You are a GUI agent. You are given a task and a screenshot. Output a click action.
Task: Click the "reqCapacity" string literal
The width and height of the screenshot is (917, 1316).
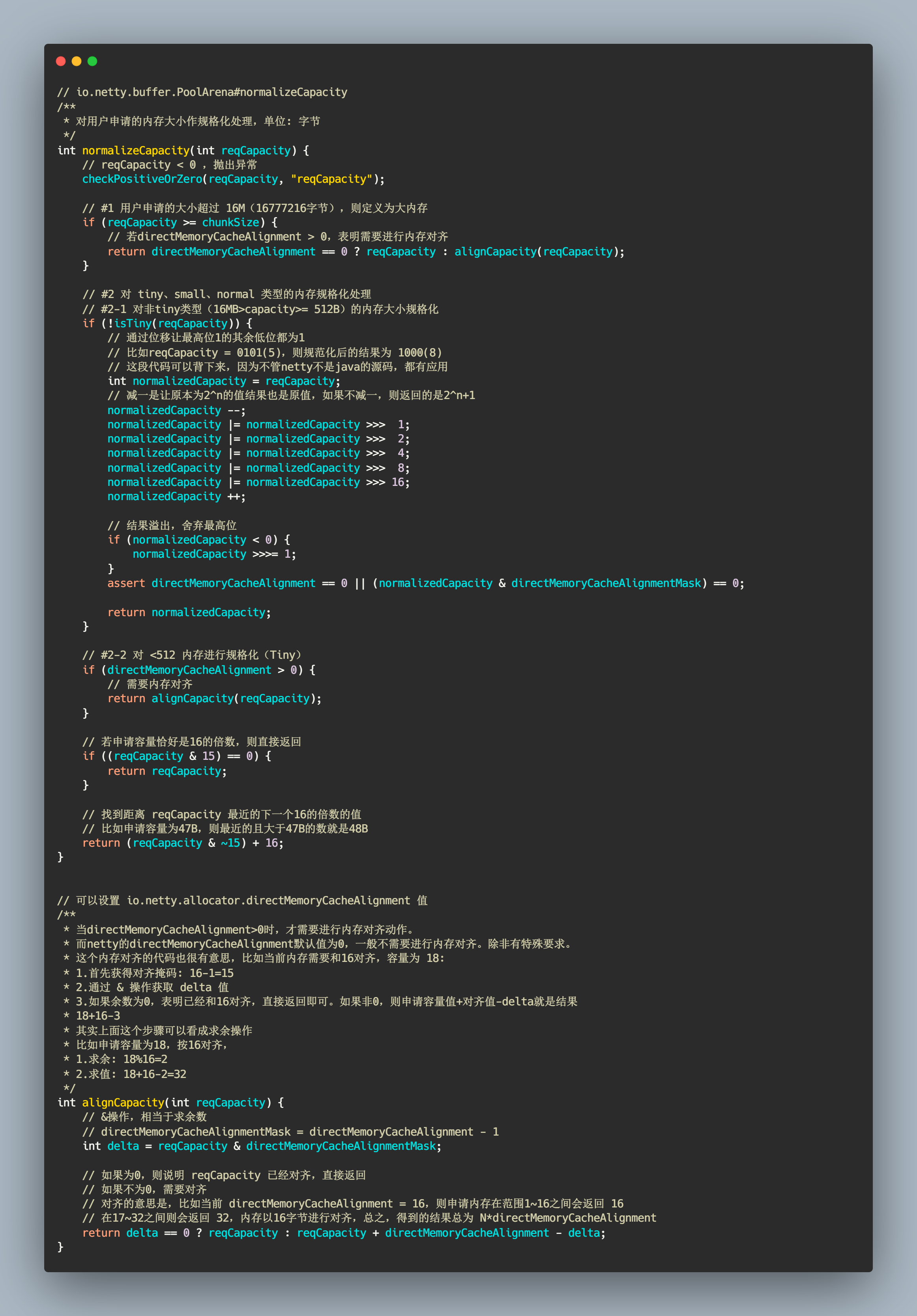pos(331,179)
